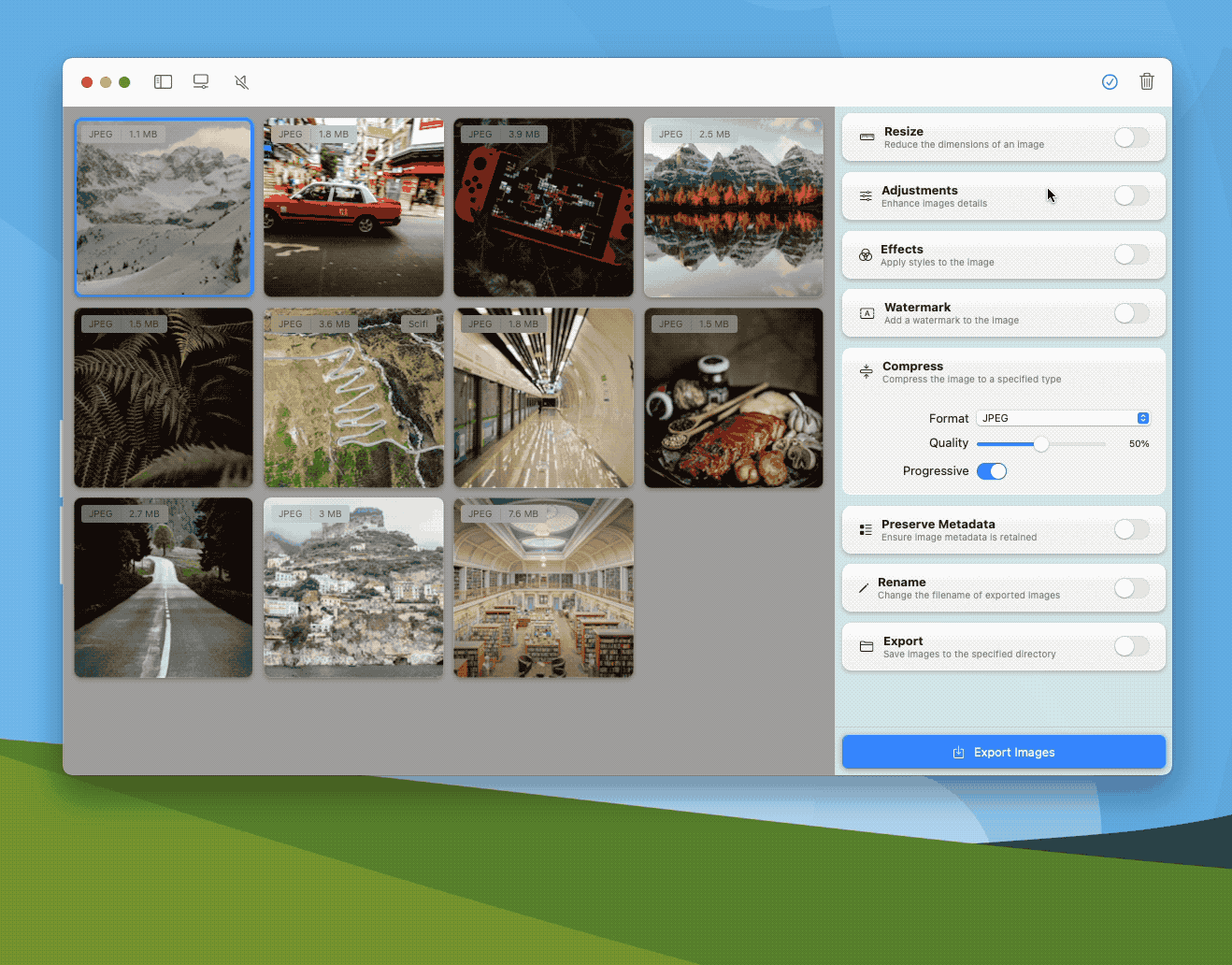
Task: Click the Resize ruler icon
Action: (867, 137)
